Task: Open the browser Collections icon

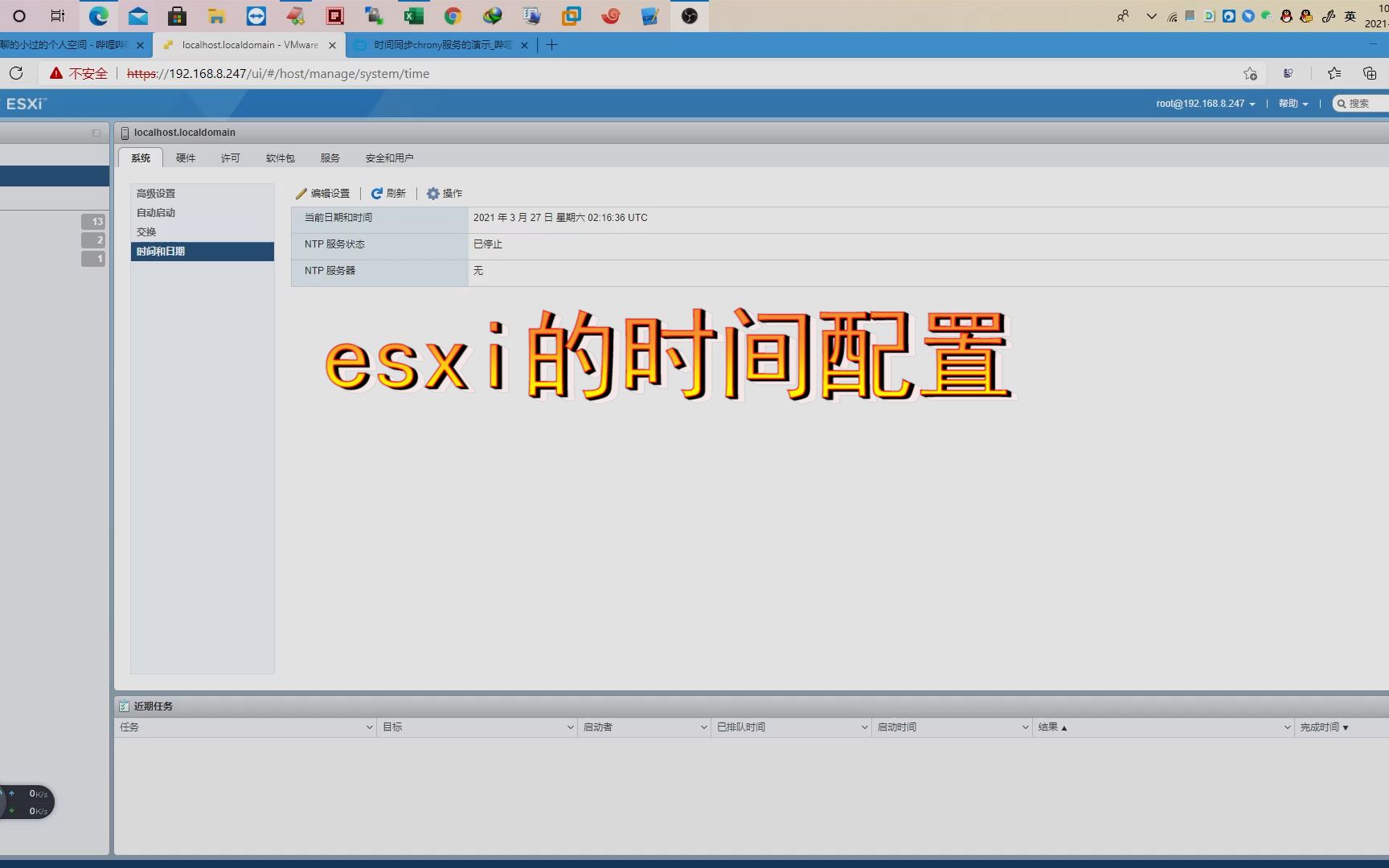Action: (1370, 73)
